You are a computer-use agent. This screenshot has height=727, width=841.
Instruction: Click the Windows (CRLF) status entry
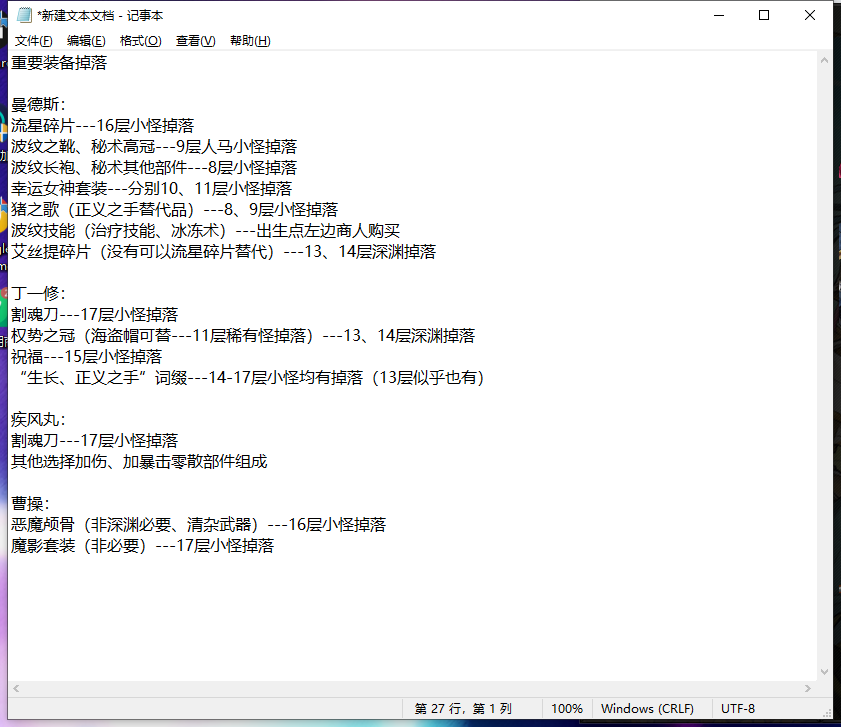[x=647, y=709]
